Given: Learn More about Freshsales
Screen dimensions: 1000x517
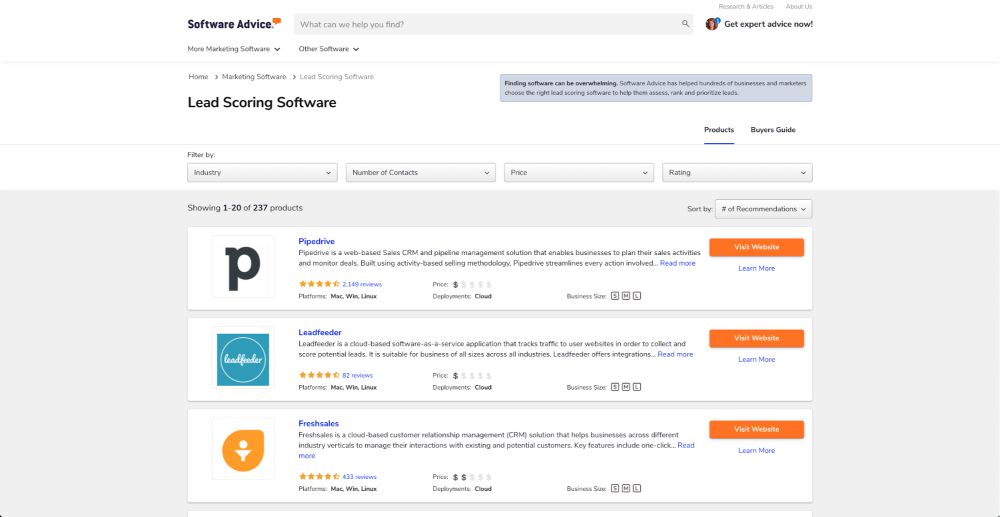Looking at the screenshot, I should (756, 451).
